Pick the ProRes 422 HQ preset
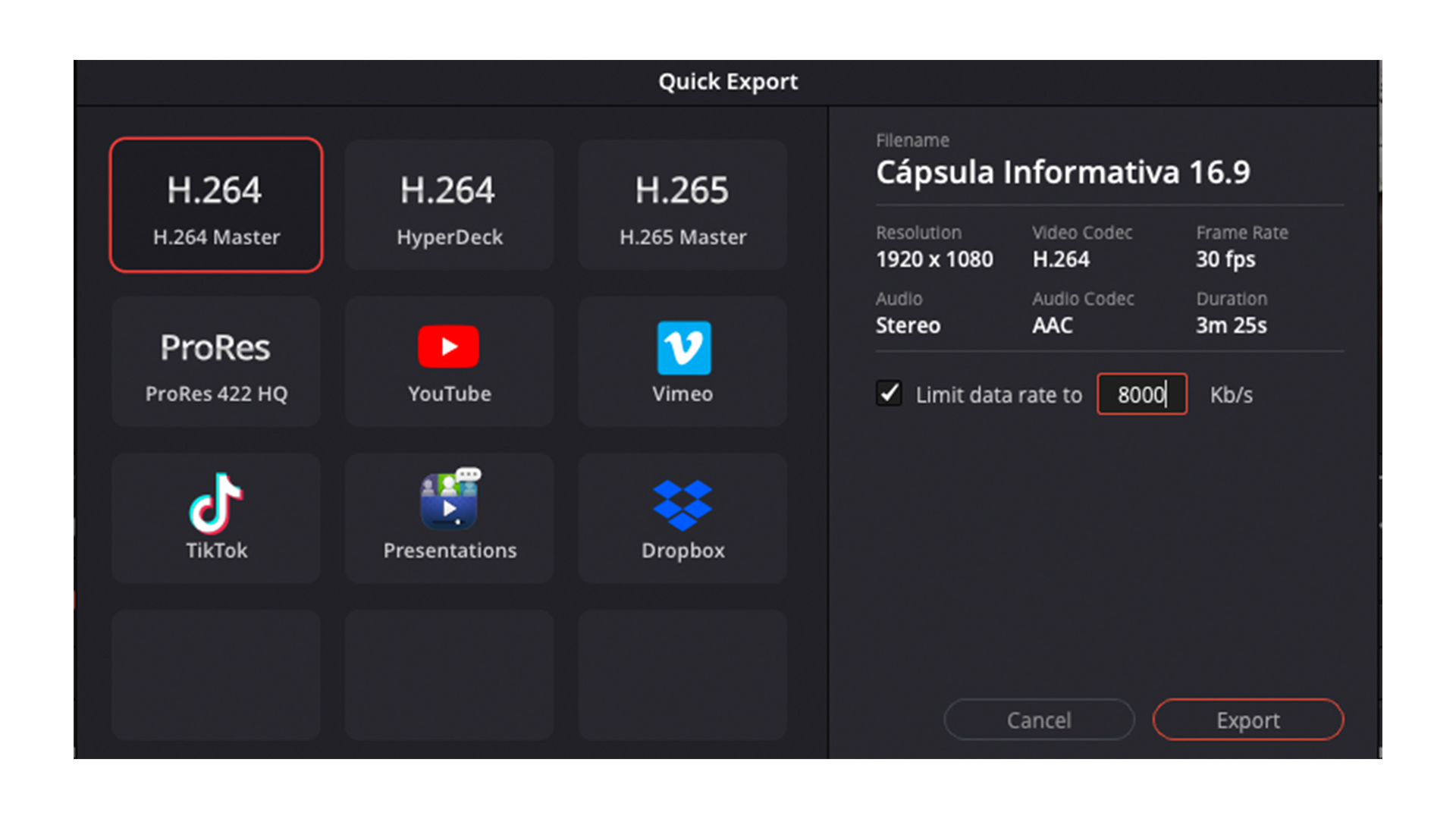The height and width of the screenshot is (819, 1456). click(x=216, y=362)
